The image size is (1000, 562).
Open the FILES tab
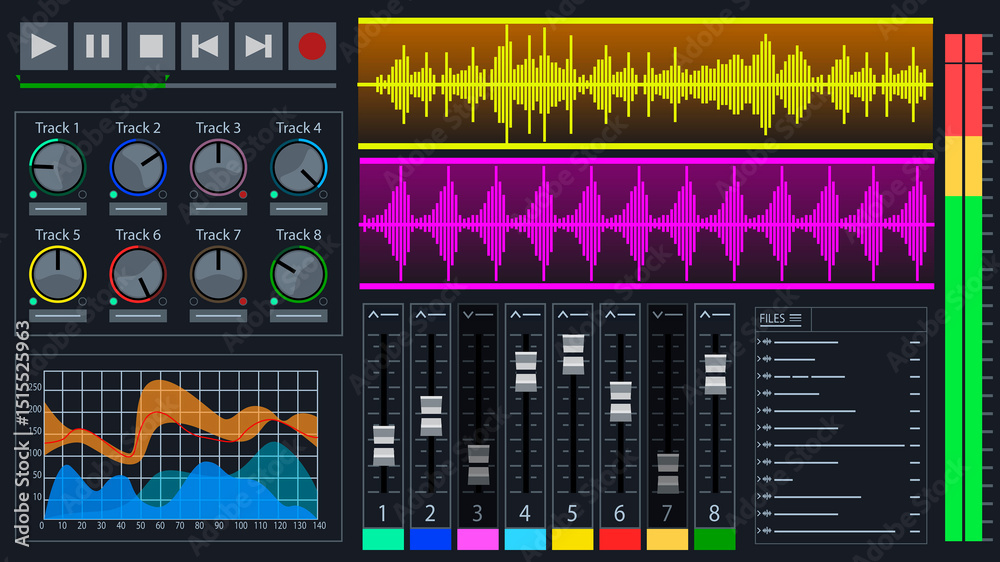pyautogui.click(x=783, y=319)
